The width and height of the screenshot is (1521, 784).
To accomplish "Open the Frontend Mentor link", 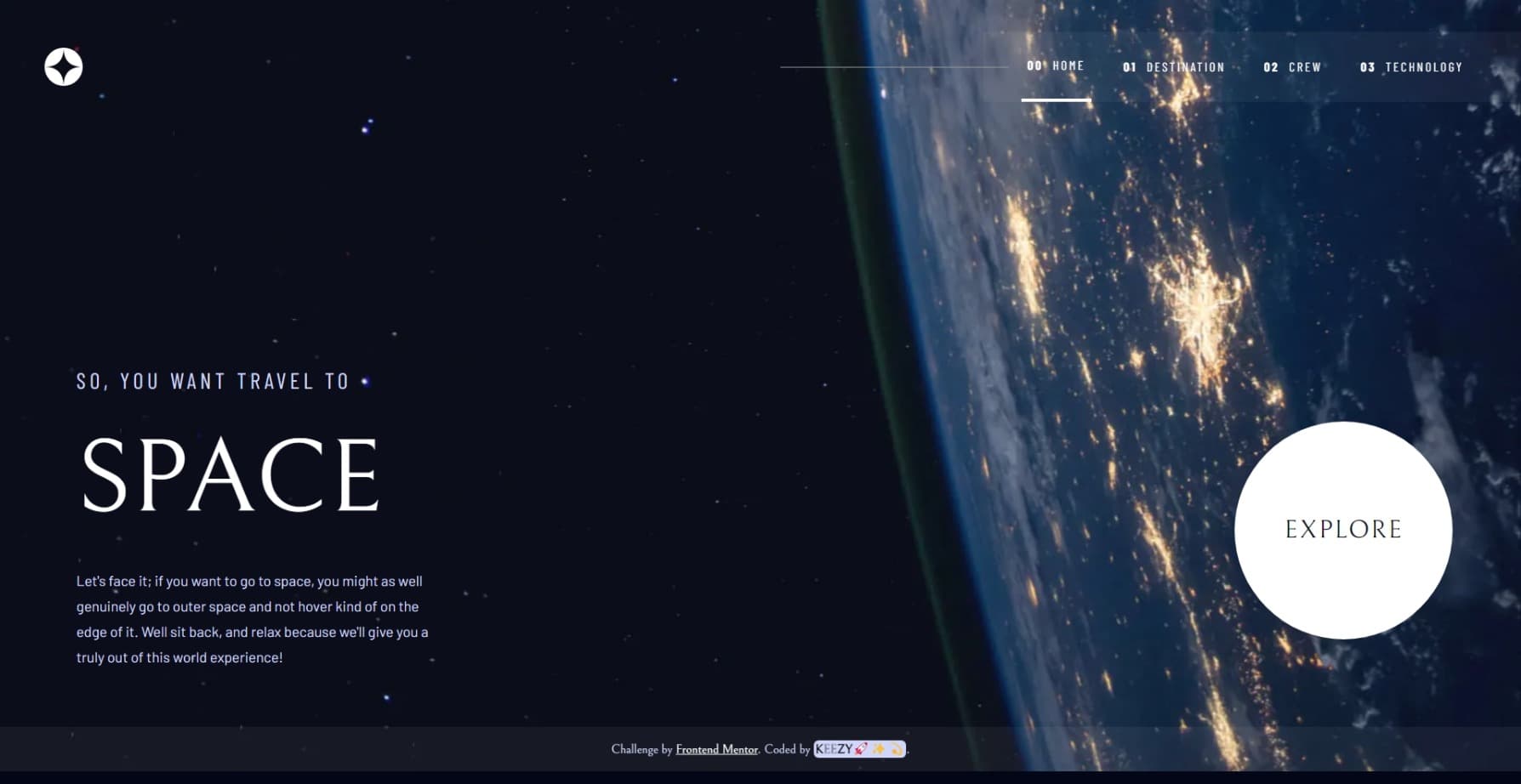I will 717,749.
